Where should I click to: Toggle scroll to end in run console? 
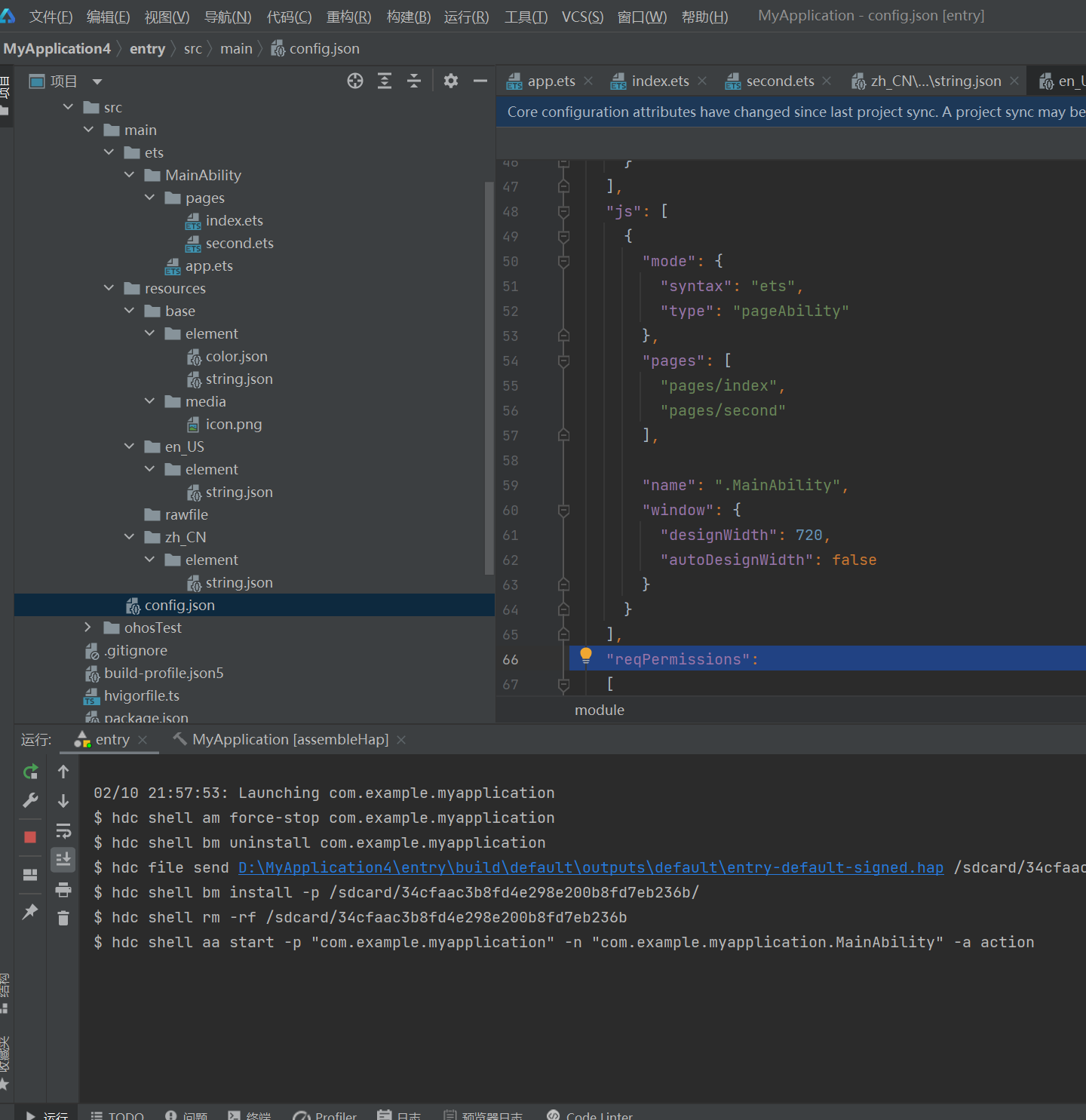click(63, 859)
